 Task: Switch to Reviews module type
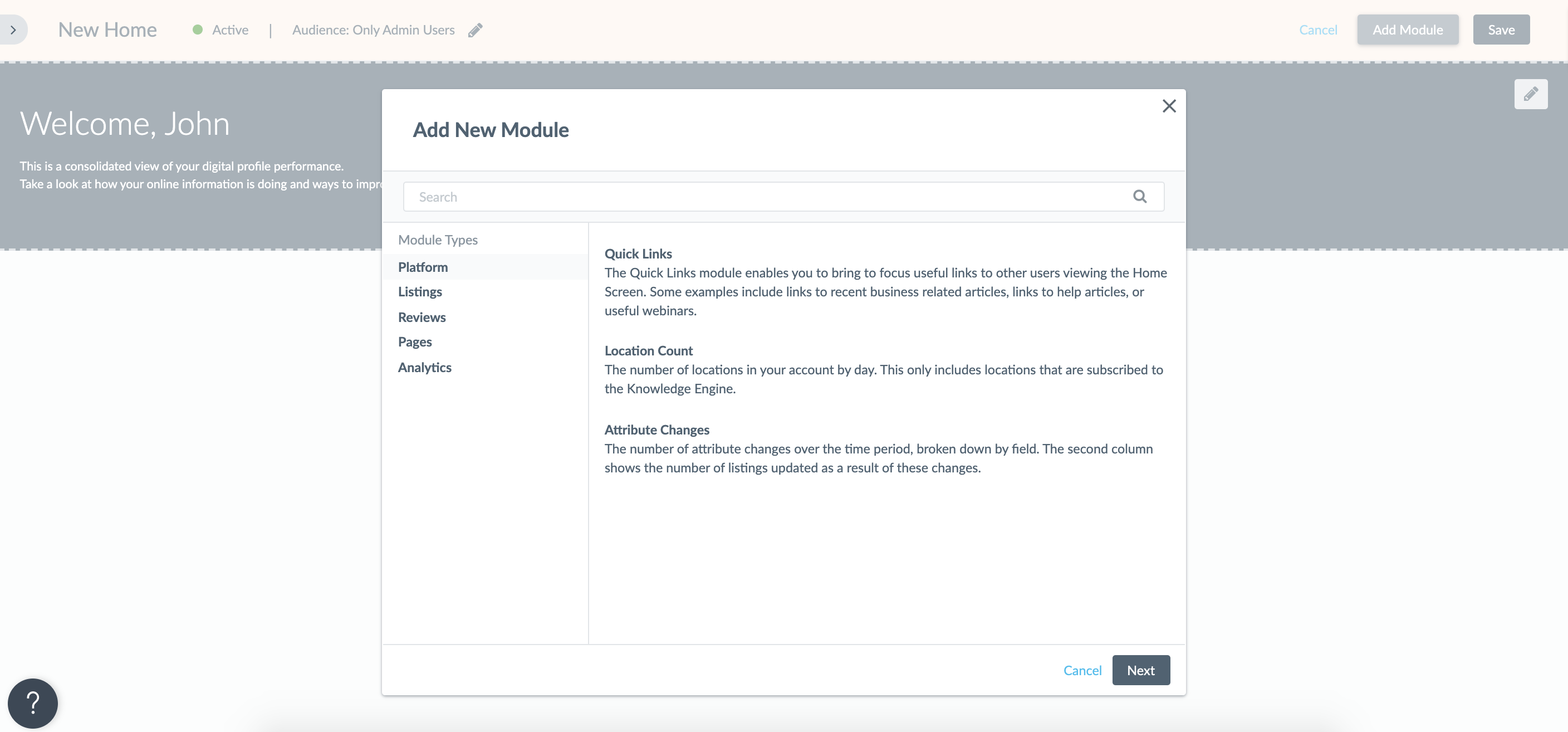click(x=422, y=318)
